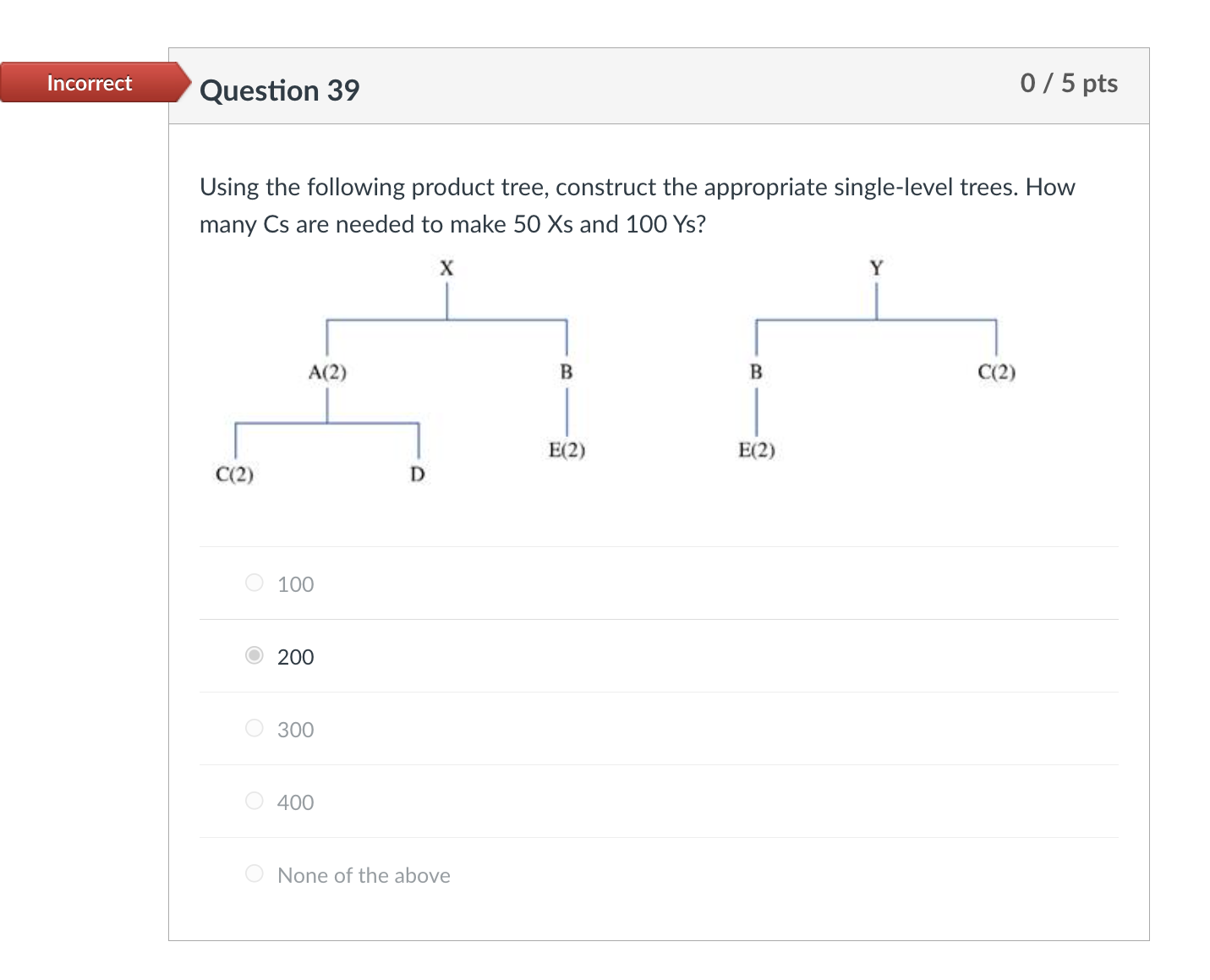Select the A(2) node in the tree
The image size is (1210, 980).
pyautogui.click(x=328, y=370)
